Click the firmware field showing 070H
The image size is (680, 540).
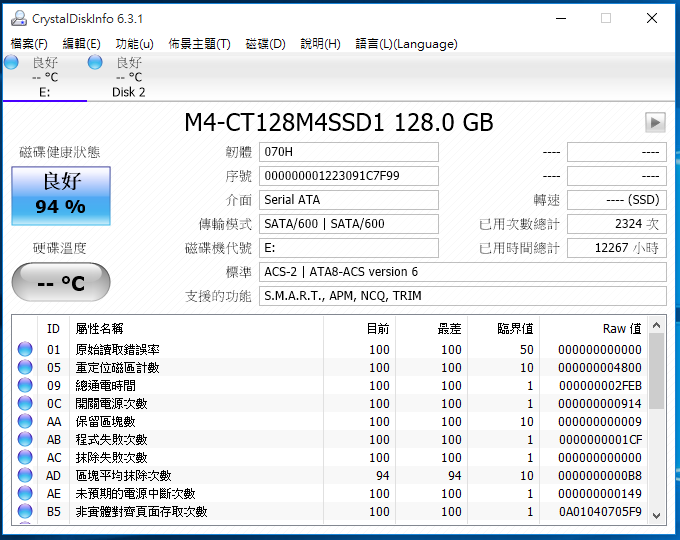pos(349,152)
